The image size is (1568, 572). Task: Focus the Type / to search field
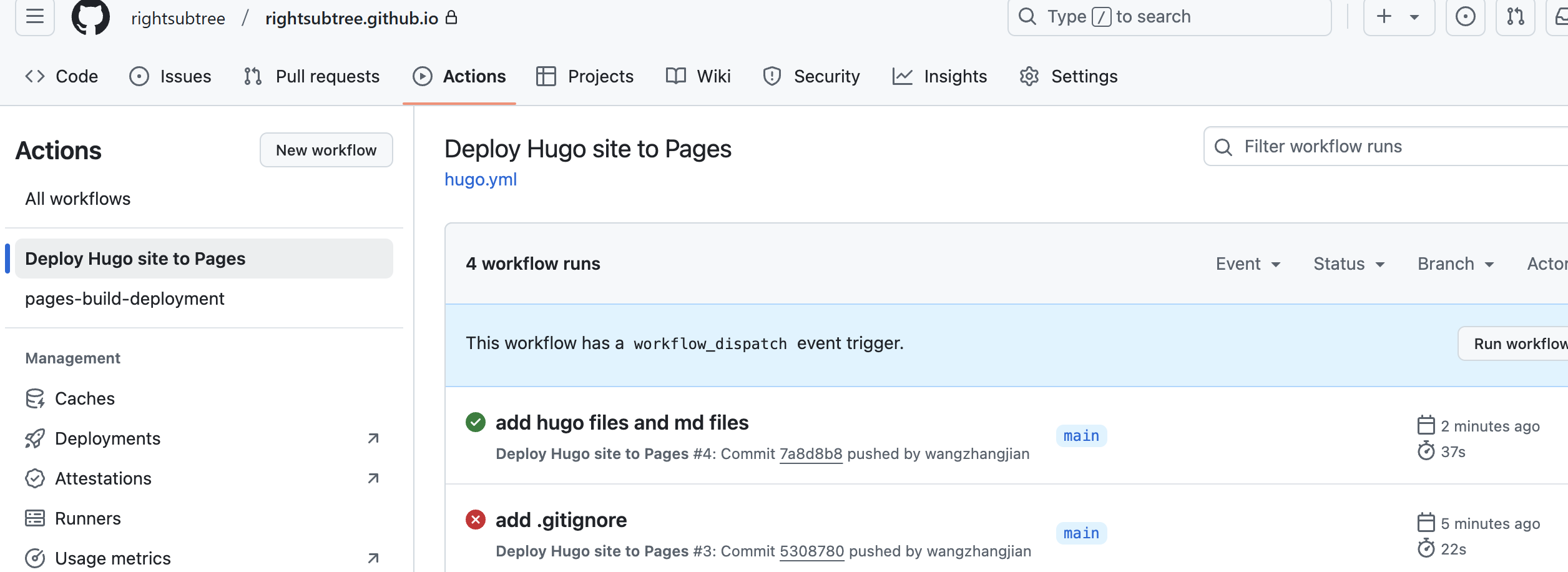[x=1169, y=17]
